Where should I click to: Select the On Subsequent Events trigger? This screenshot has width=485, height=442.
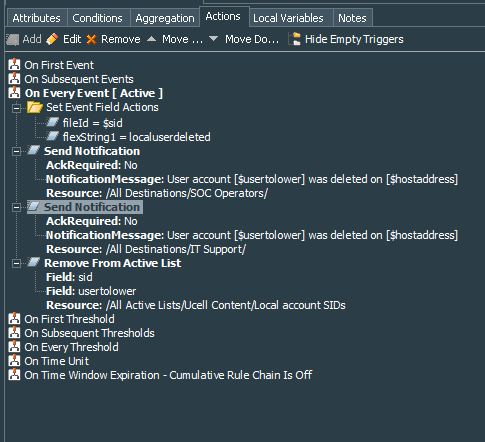pos(79,79)
